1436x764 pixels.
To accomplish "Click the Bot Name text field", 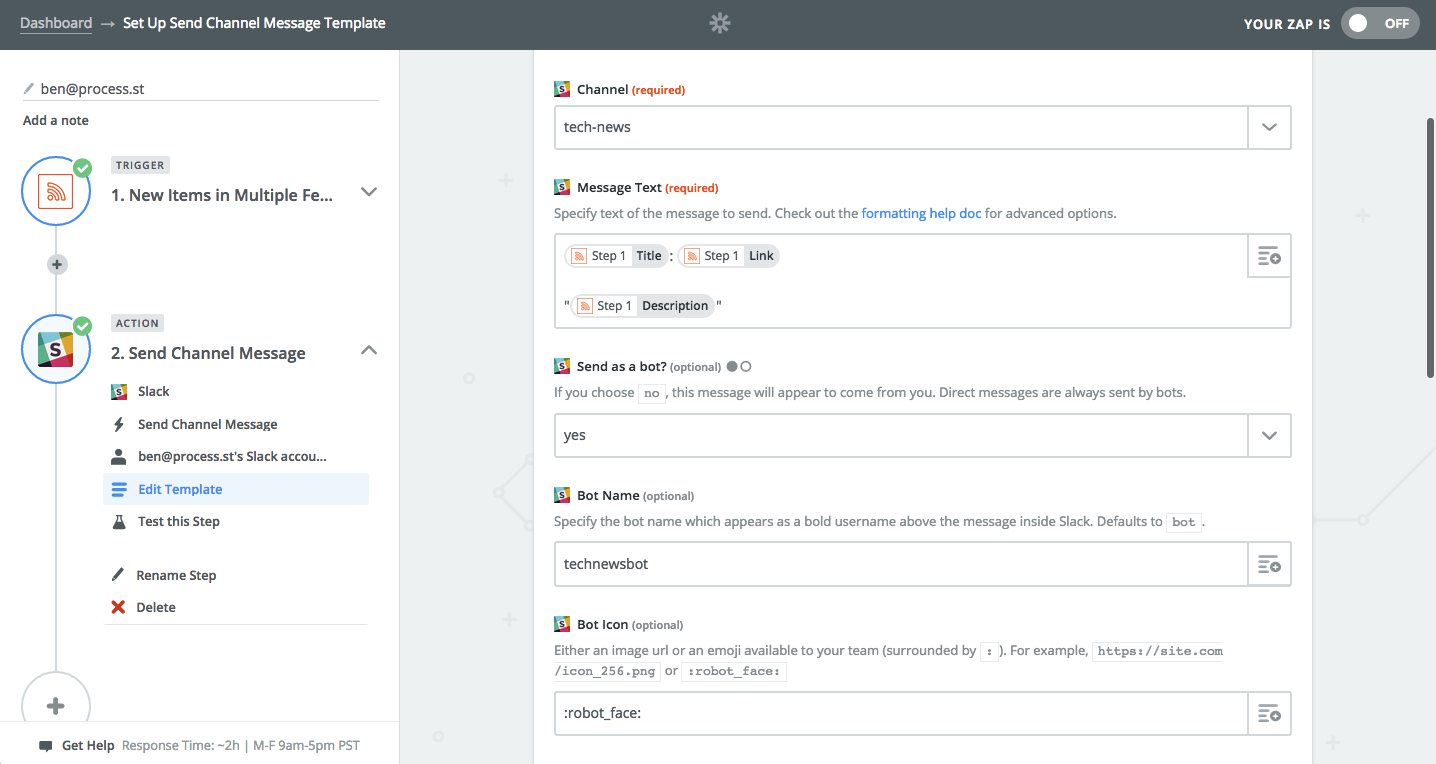I will tap(900, 564).
